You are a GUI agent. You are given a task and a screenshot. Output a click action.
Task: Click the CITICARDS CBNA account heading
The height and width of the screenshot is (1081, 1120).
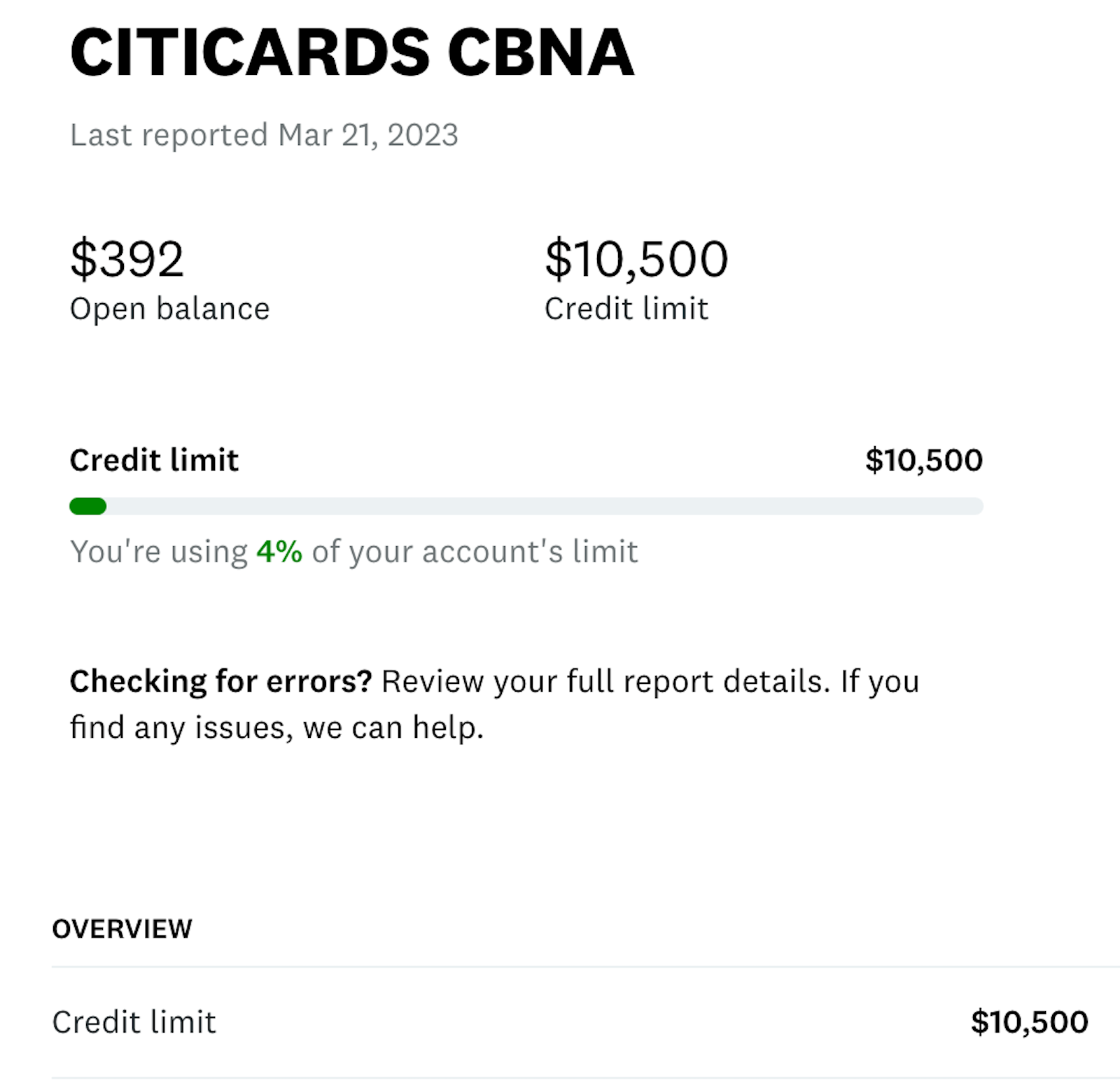pos(352,53)
